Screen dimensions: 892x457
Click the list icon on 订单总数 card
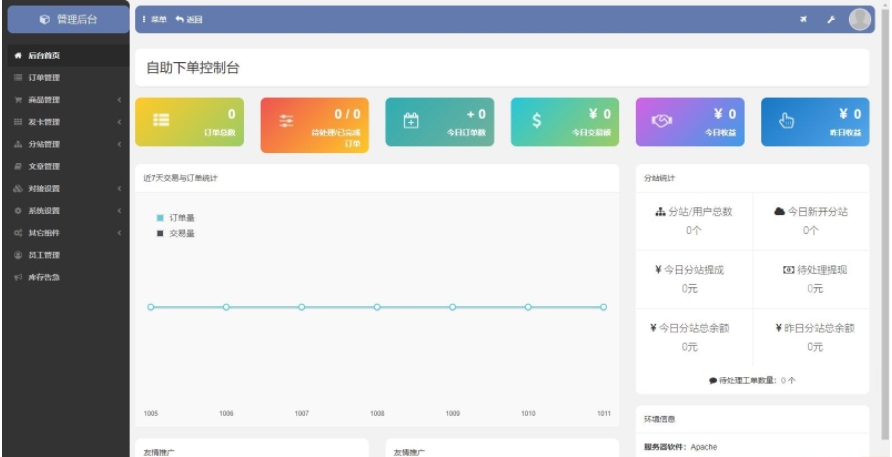[x=161, y=120]
